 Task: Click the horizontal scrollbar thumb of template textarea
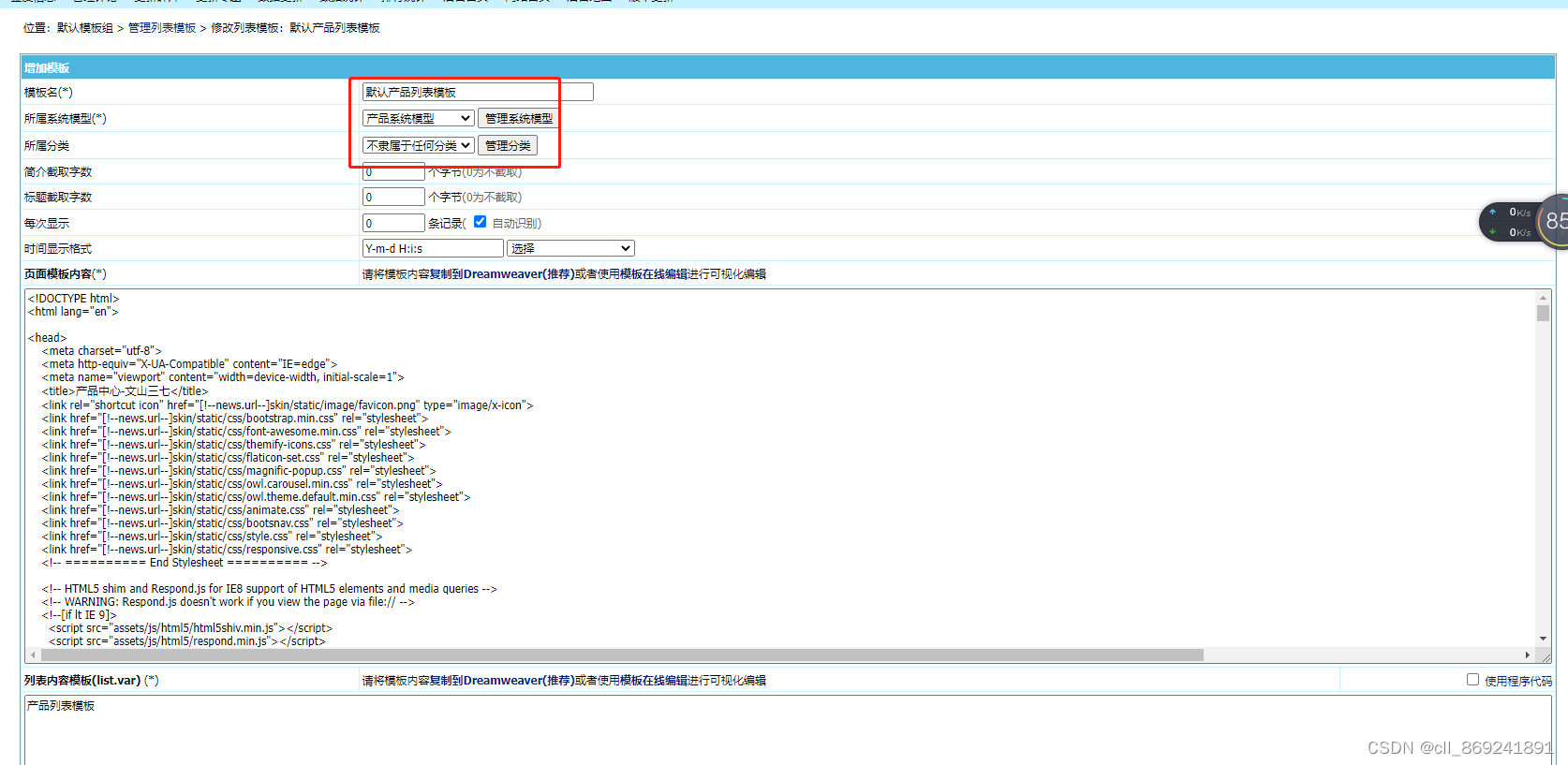(622, 655)
